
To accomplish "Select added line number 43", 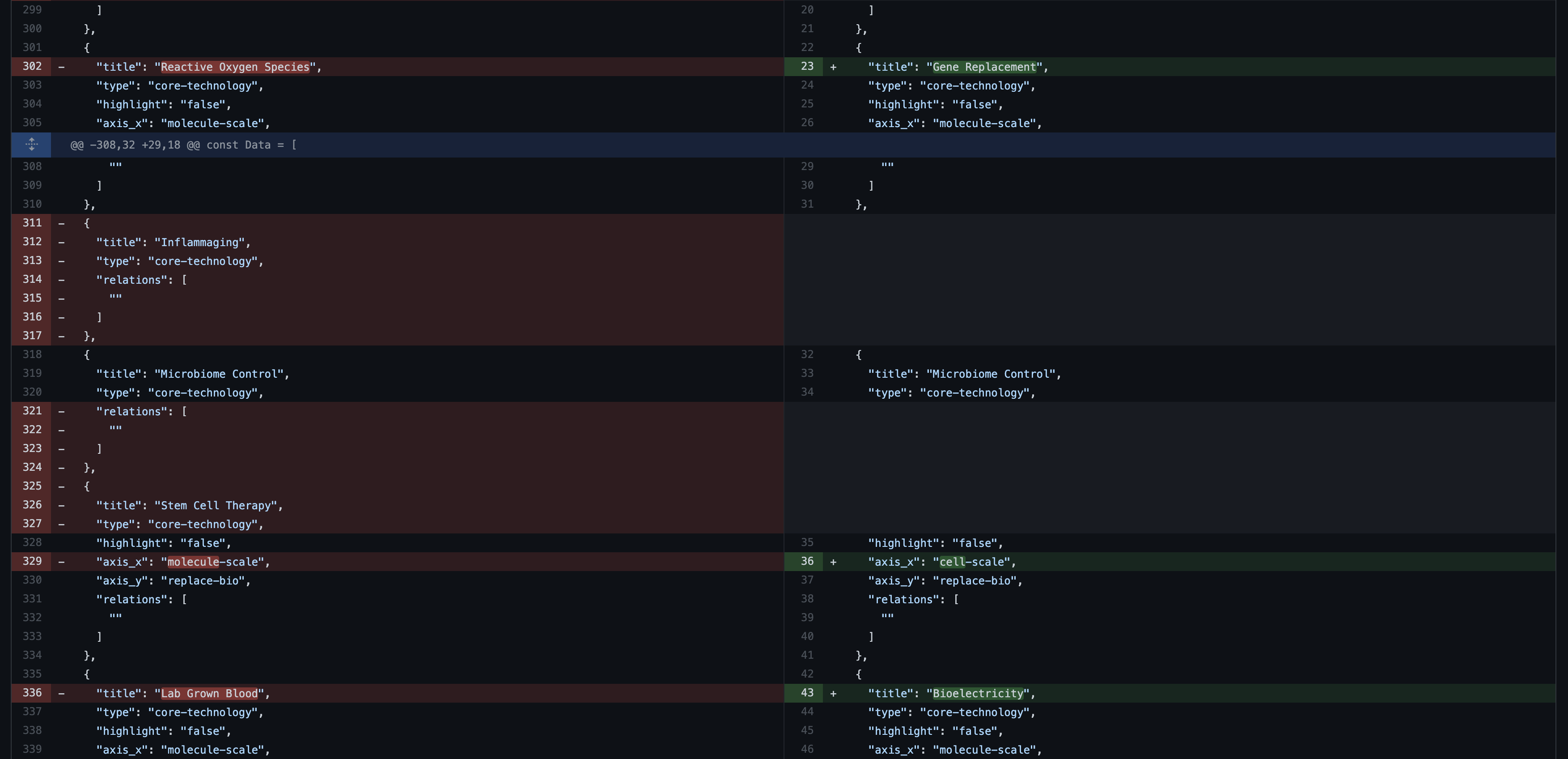I will (x=806, y=693).
